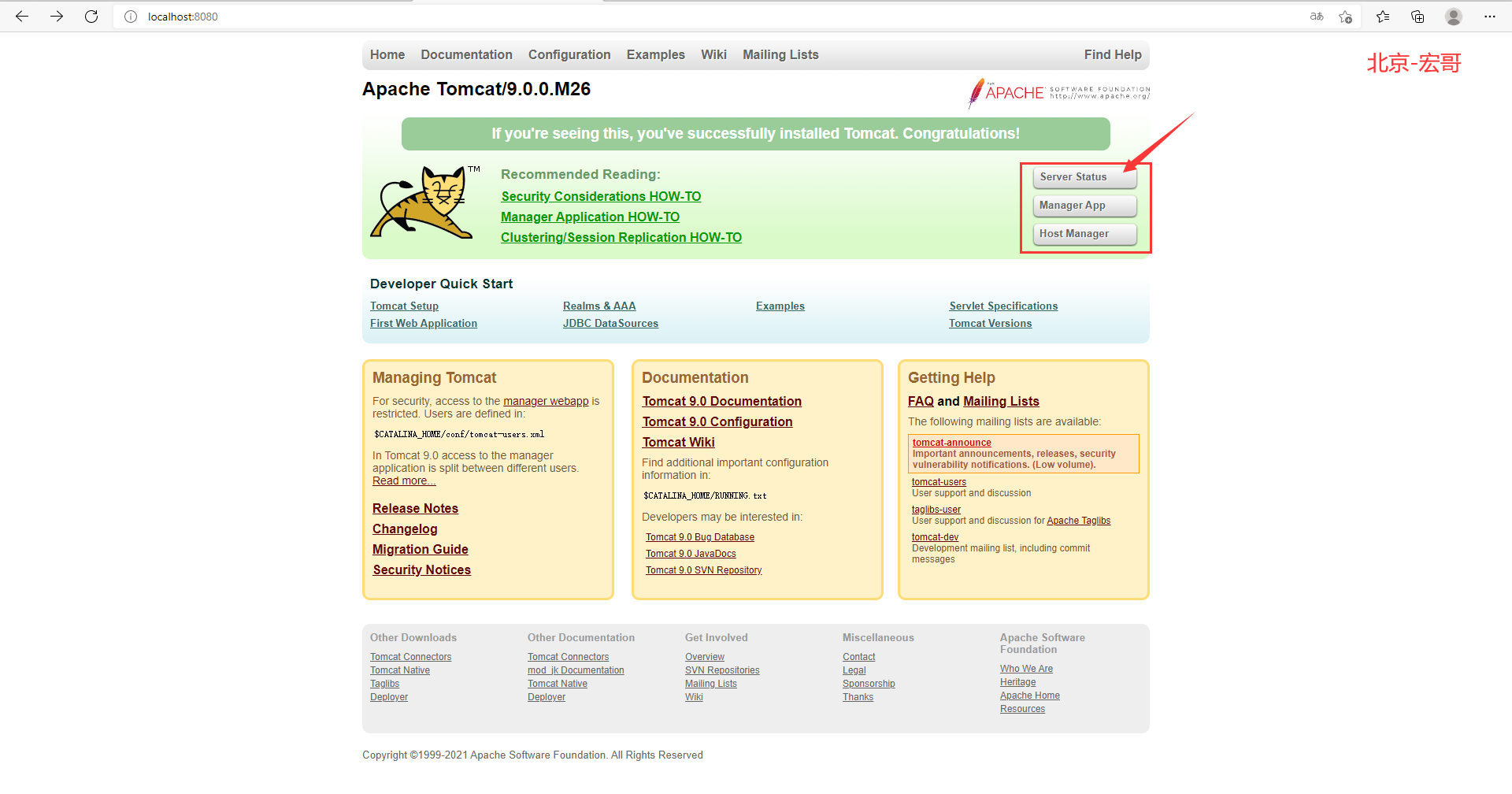The height and width of the screenshot is (794, 1512).
Task: Open the Heritage footer link
Action: click(1017, 682)
